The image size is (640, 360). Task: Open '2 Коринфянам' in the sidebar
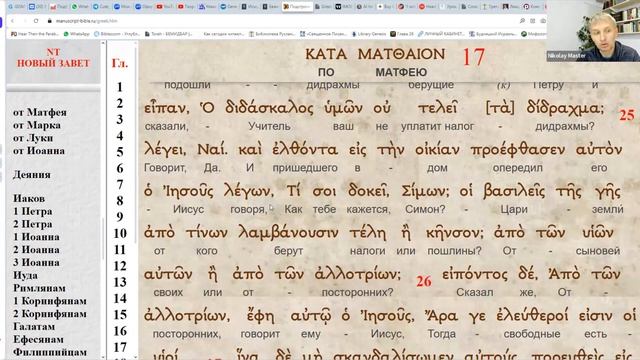(x=50, y=314)
